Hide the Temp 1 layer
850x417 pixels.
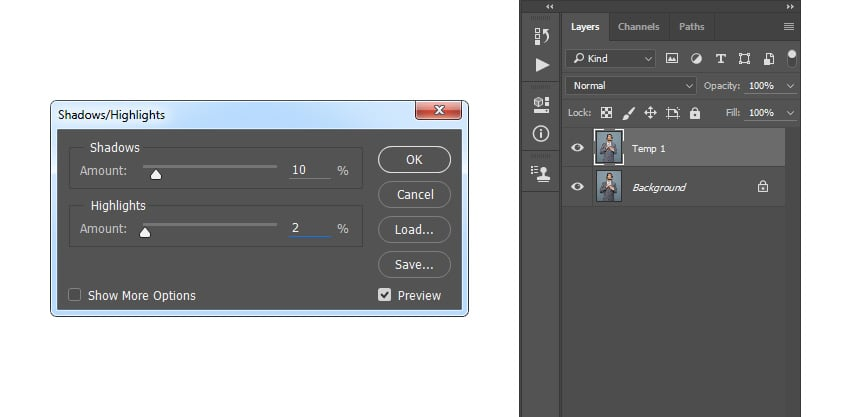coord(577,147)
